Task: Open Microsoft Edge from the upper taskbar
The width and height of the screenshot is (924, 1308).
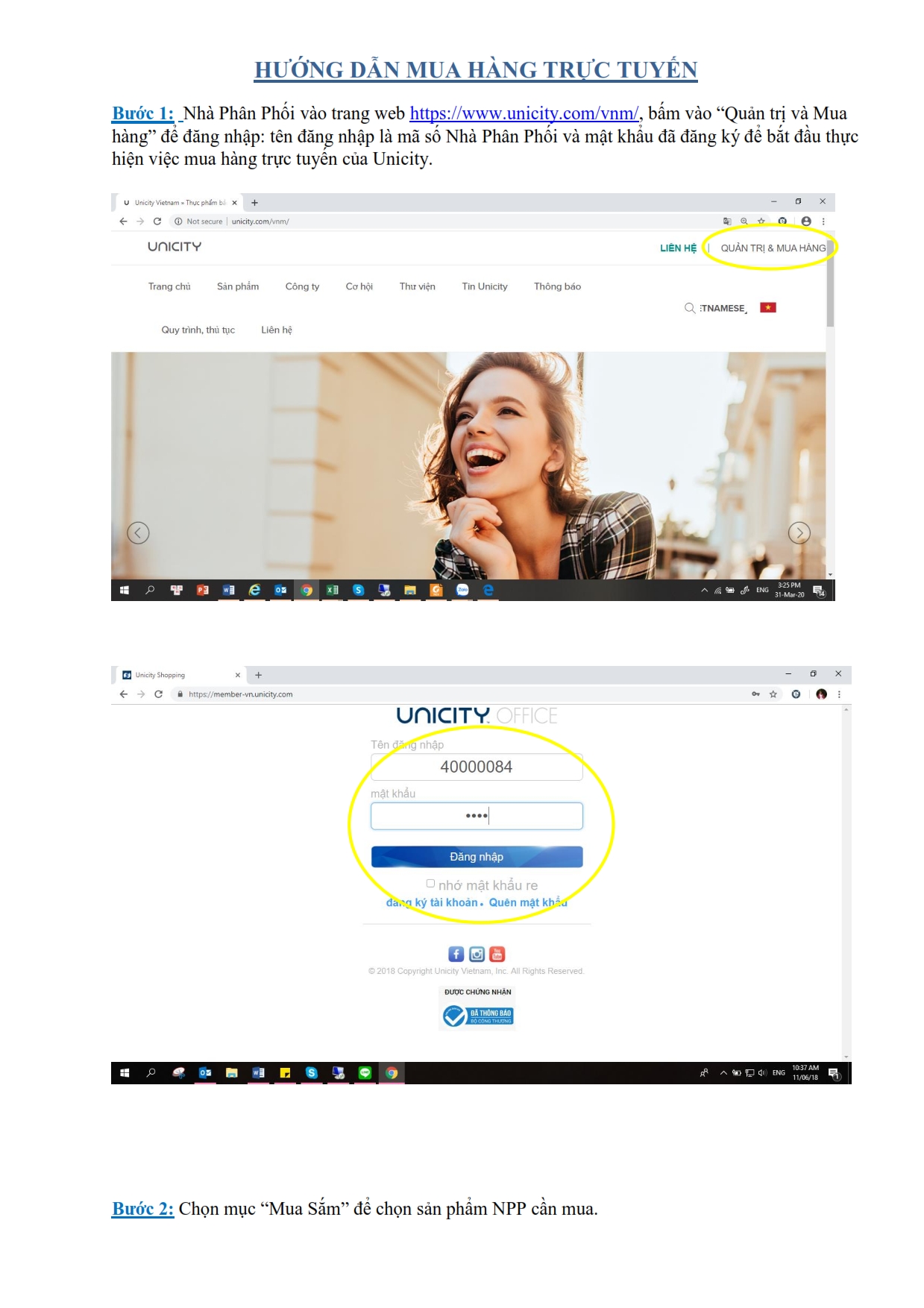Action: [x=488, y=590]
